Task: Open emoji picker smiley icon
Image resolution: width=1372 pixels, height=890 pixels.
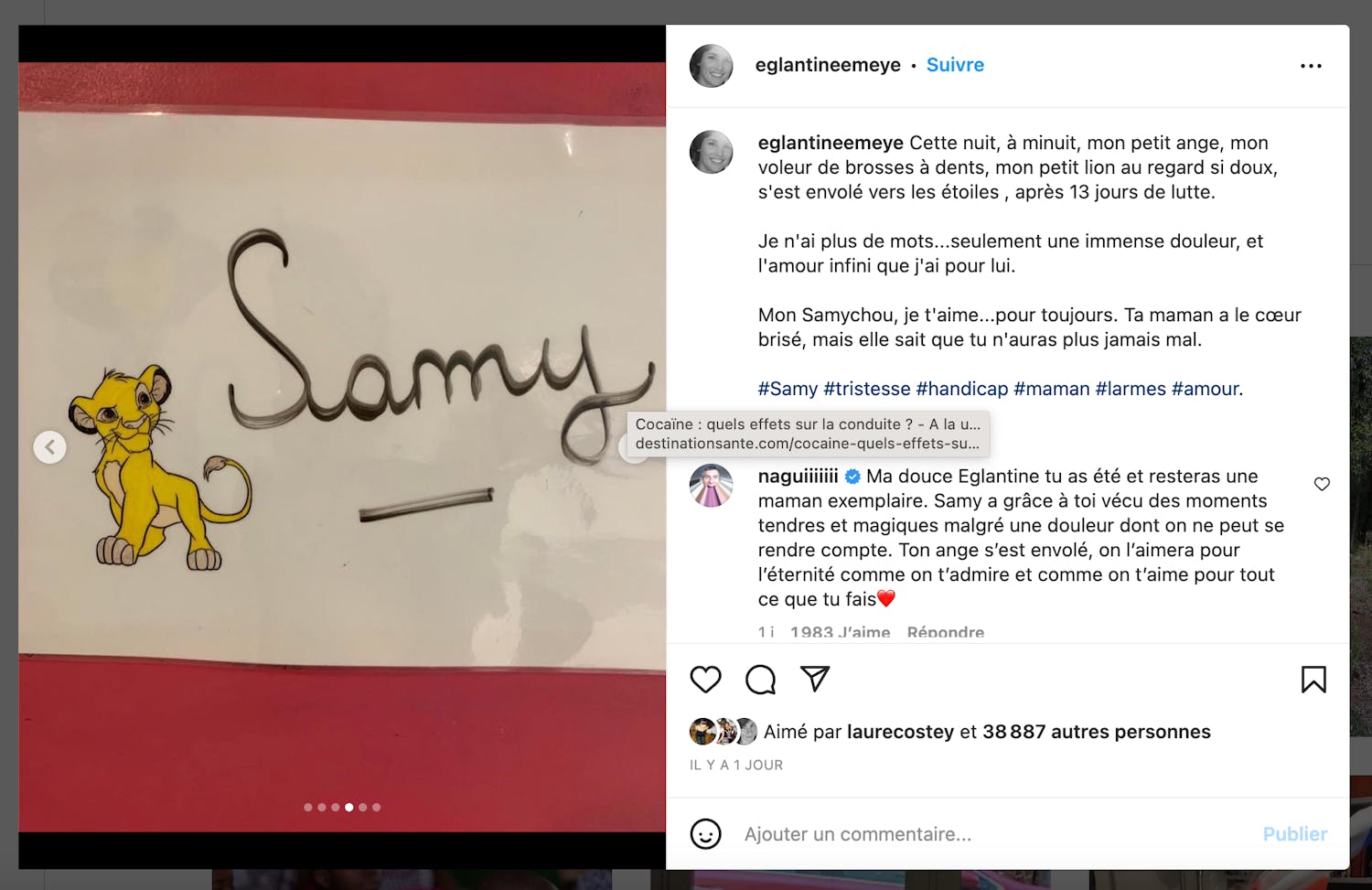Action: [x=705, y=834]
